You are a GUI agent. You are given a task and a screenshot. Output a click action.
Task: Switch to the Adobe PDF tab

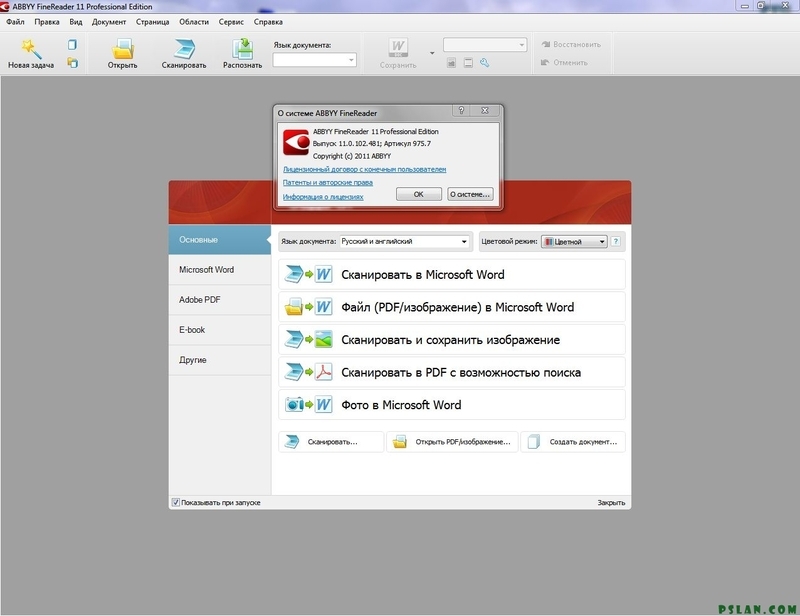pyautogui.click(x=199, y=300)
